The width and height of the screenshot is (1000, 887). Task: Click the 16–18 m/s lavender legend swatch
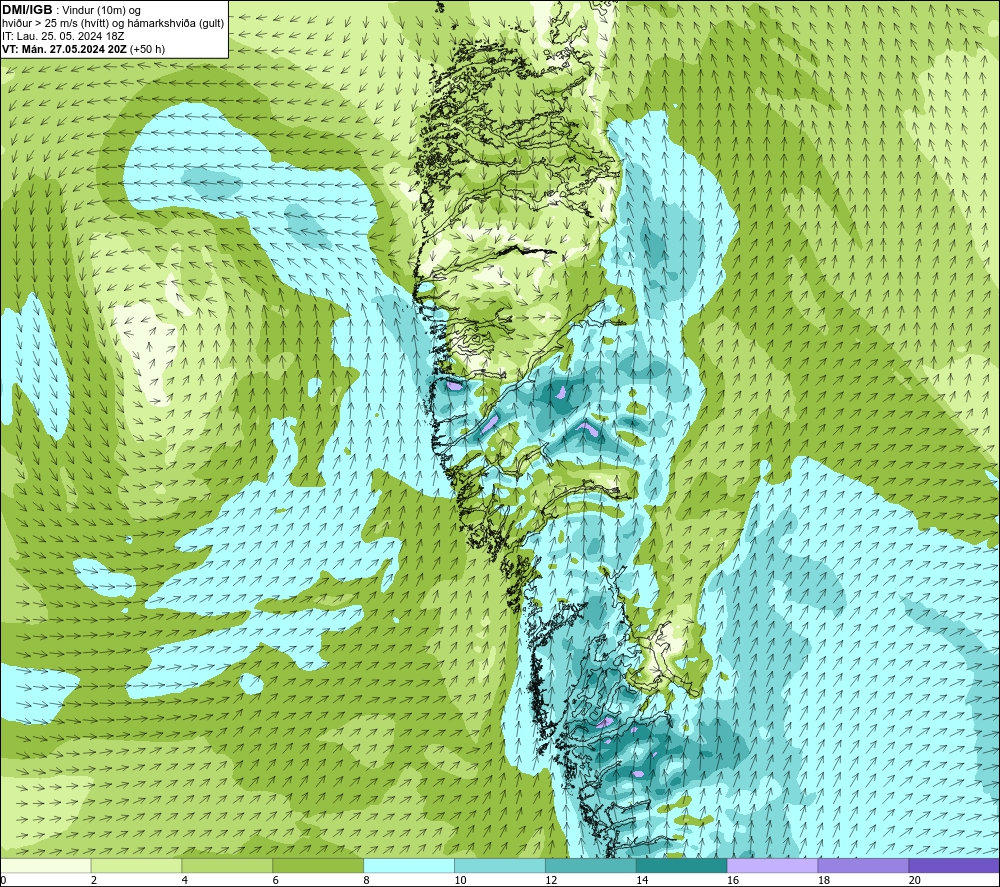(x=772, y=865)
